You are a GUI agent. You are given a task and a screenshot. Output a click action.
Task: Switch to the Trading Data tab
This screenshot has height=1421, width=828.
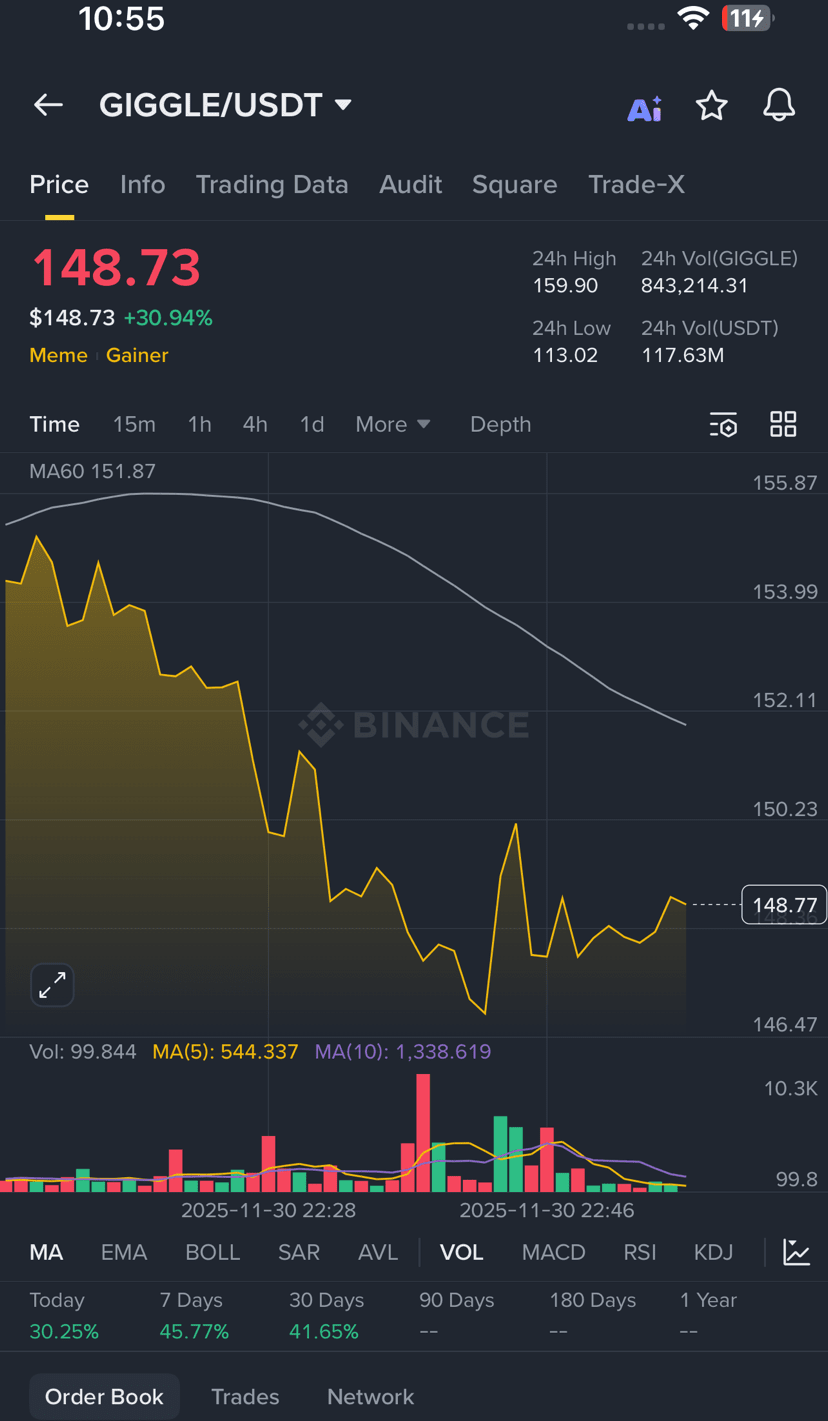coord(272,185)
